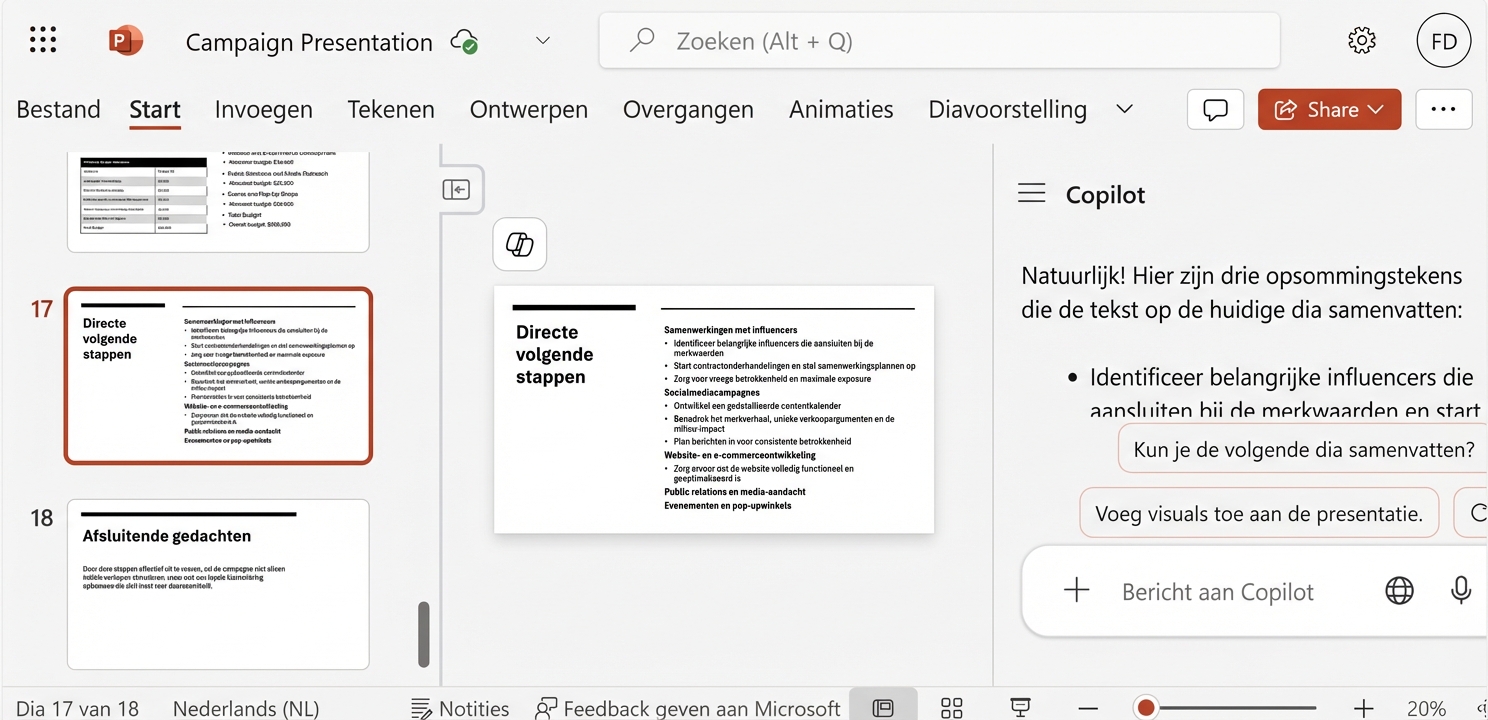
Task: Open the dropdown chevron next to Campaign Presentation
Action: (542, 41)
